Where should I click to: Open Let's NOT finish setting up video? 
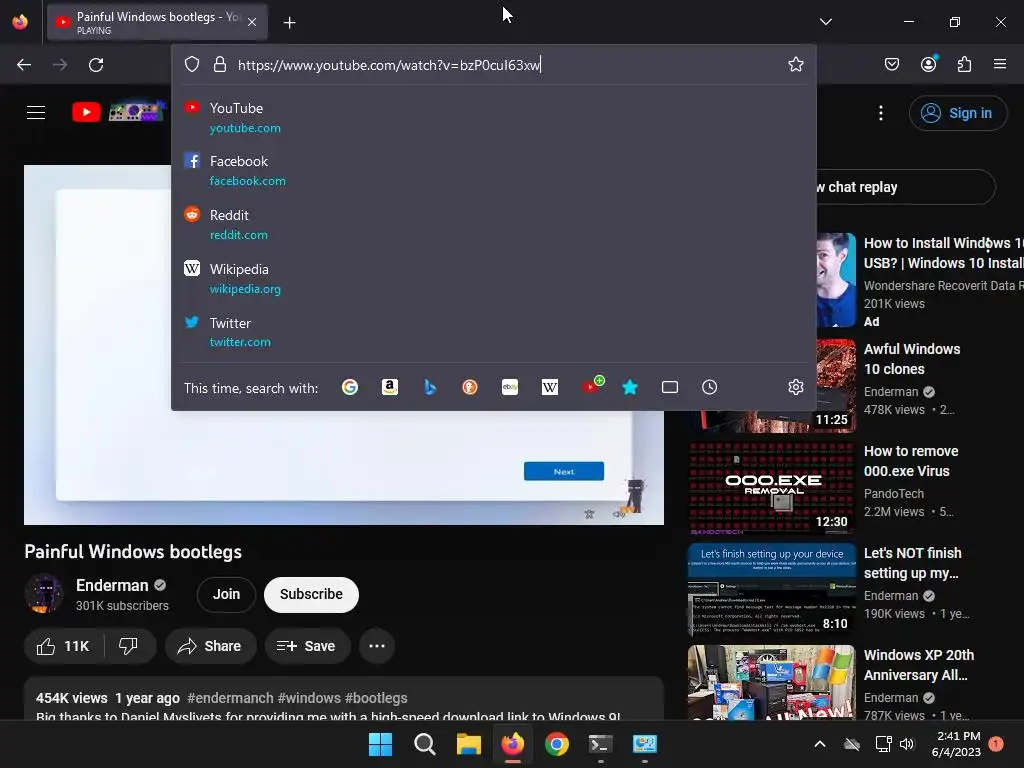(x=912, y=563)
